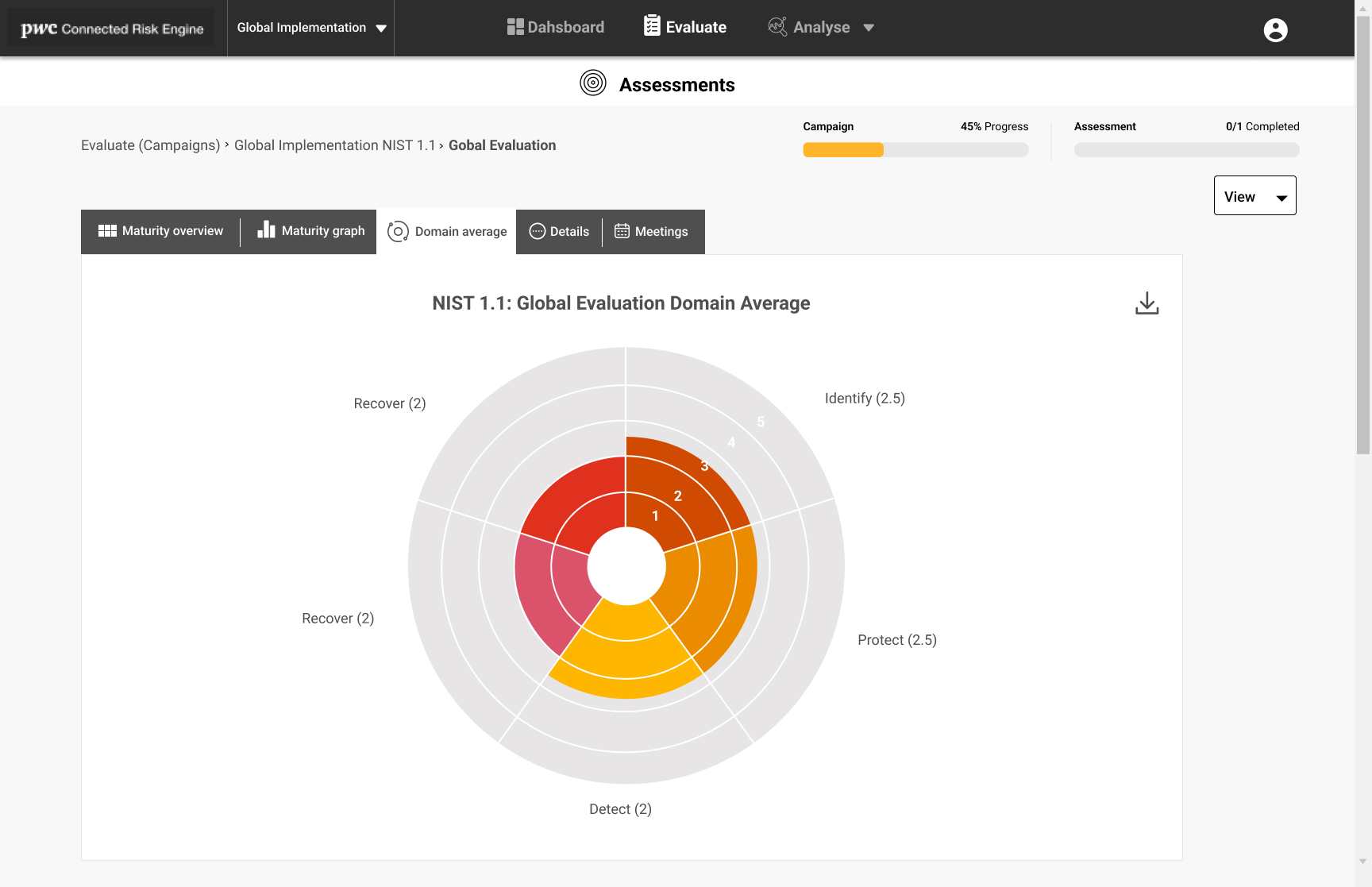Click the Analyse magnifier icon
Viewport: 1372px width, 887px height.
pyautogui.click(x=777, y=26)
